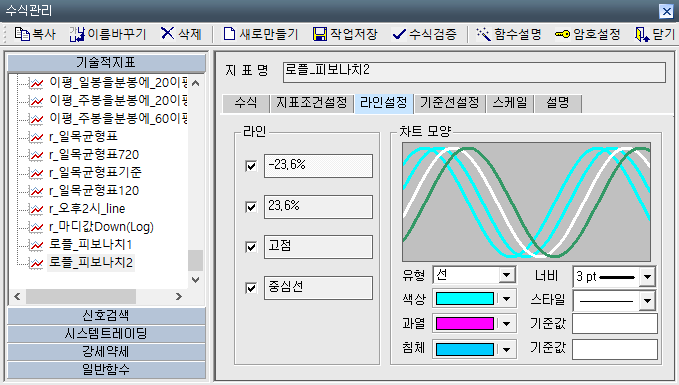The height and width of the screenshot is (385, 679).
Task: Click the 작업저장 save disk icon
Action: tap(320, 34)
